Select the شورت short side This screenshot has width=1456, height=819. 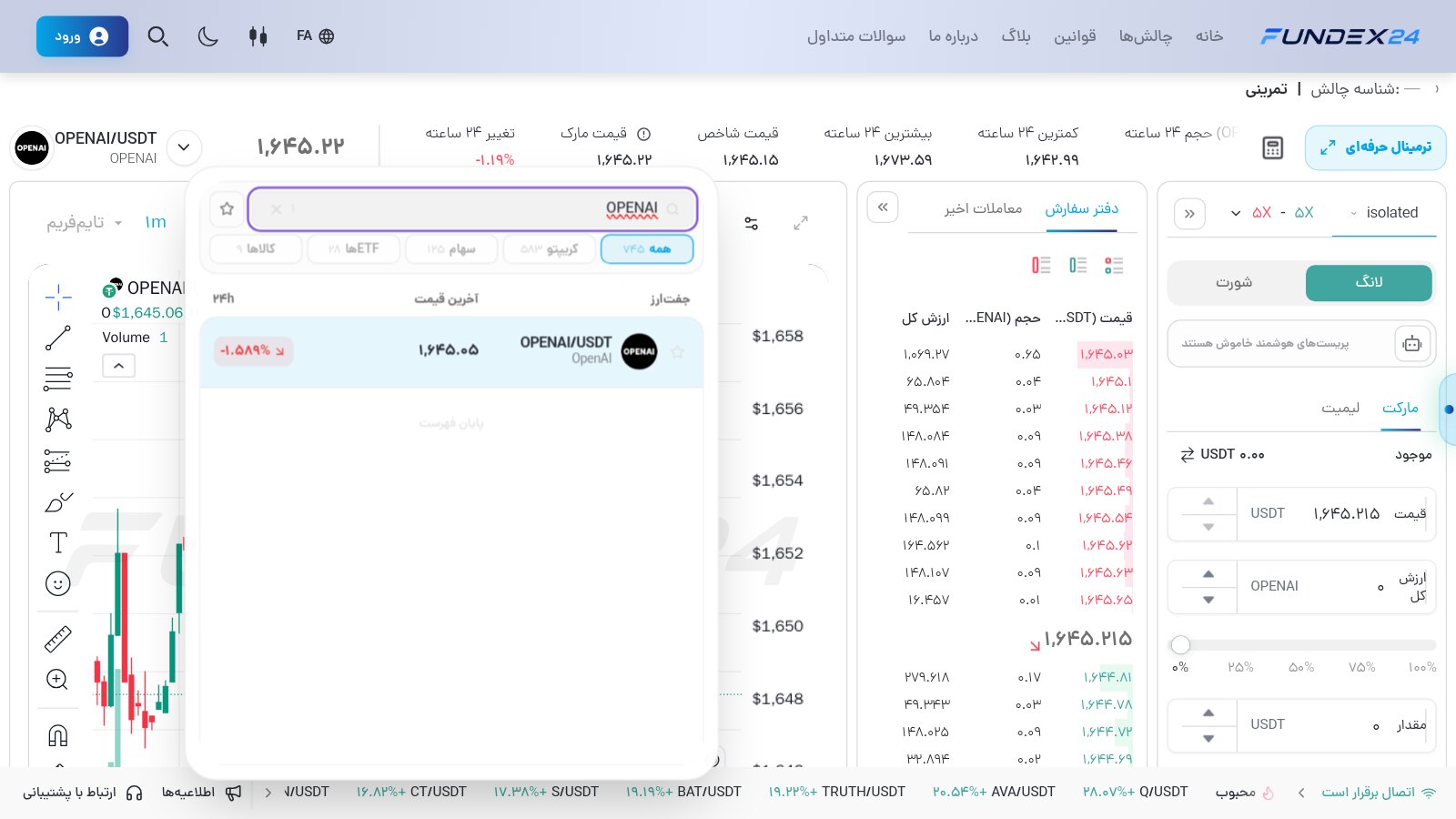[1235, 283]
